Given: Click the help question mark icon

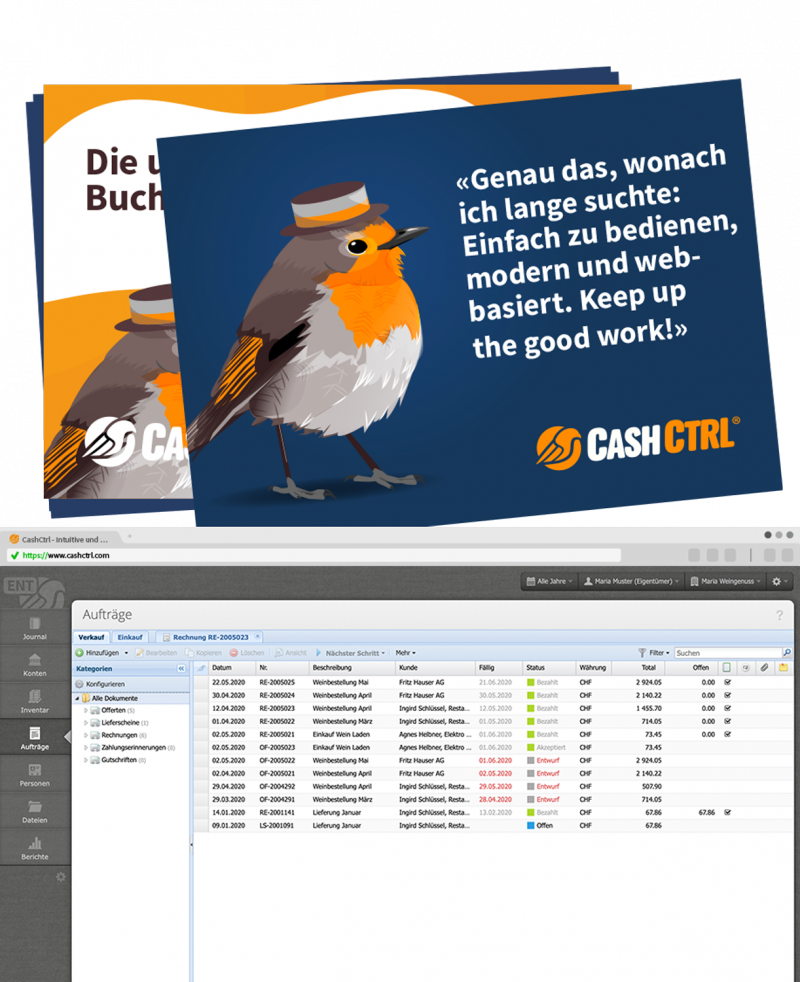Looking at the screenshot, I should [x=779, y=615].
